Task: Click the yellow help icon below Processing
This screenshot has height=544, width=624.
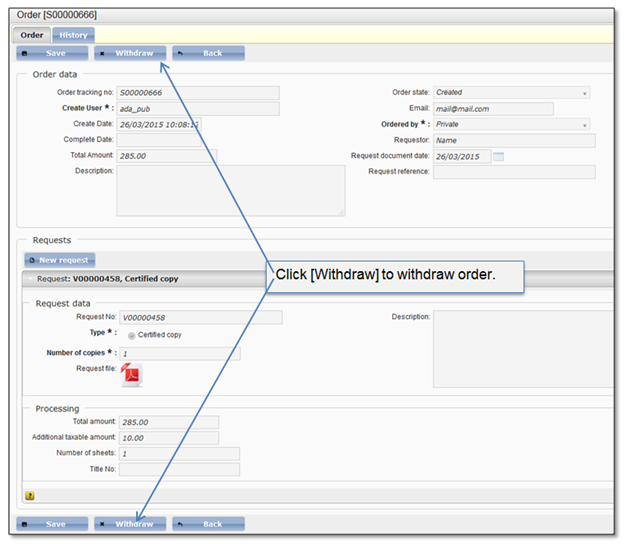Action: click(30, 494)
